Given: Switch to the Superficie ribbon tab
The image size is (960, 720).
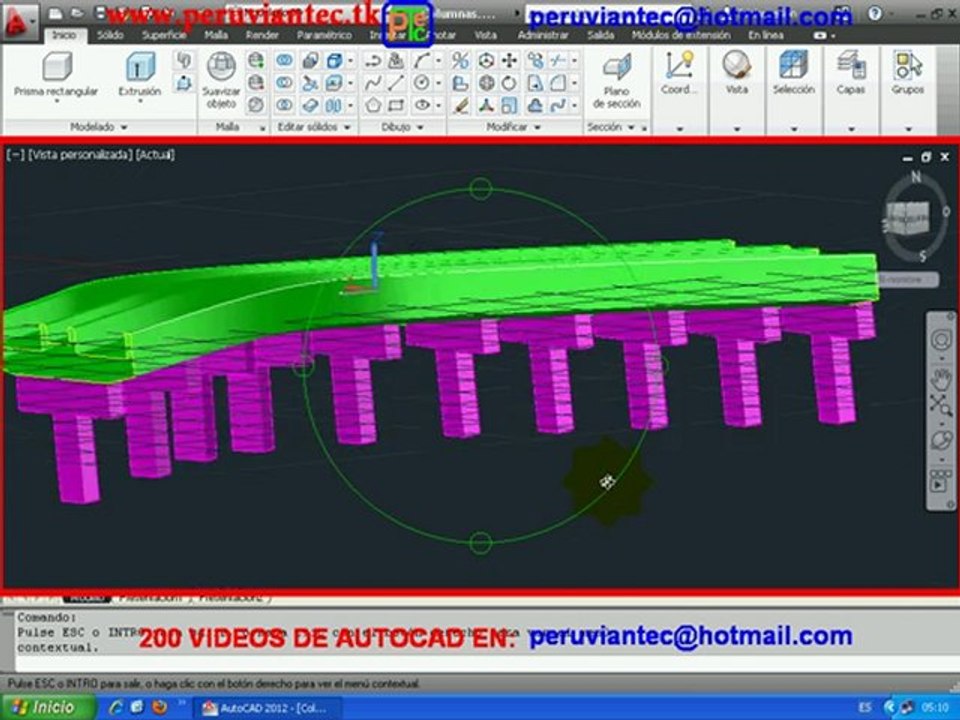Looking at the screenshot, I should pos(164,36).
